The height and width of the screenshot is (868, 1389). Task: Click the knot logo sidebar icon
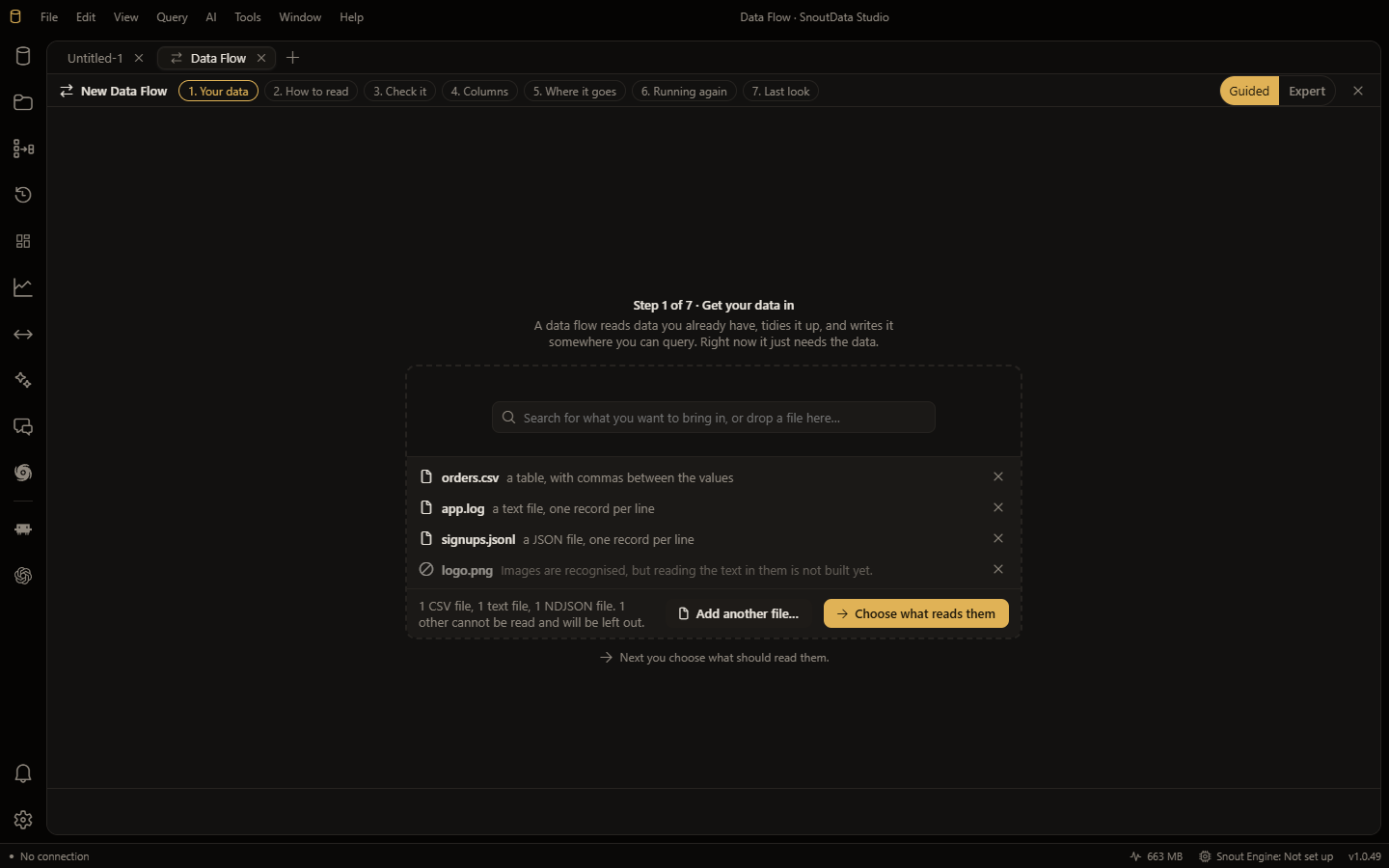pyautogui.click(x=23, y=576)
